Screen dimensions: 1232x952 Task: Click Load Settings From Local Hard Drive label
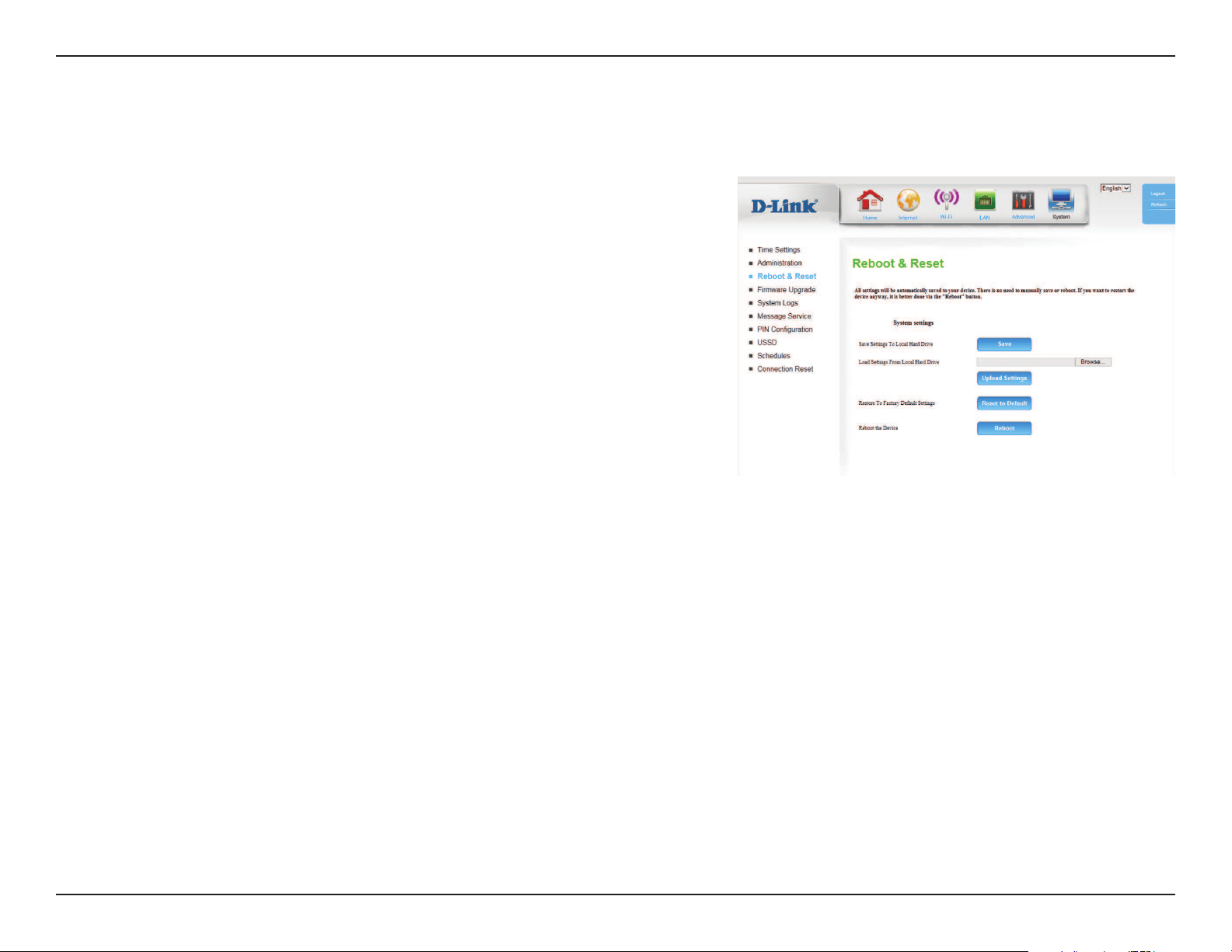coord(899,362)
